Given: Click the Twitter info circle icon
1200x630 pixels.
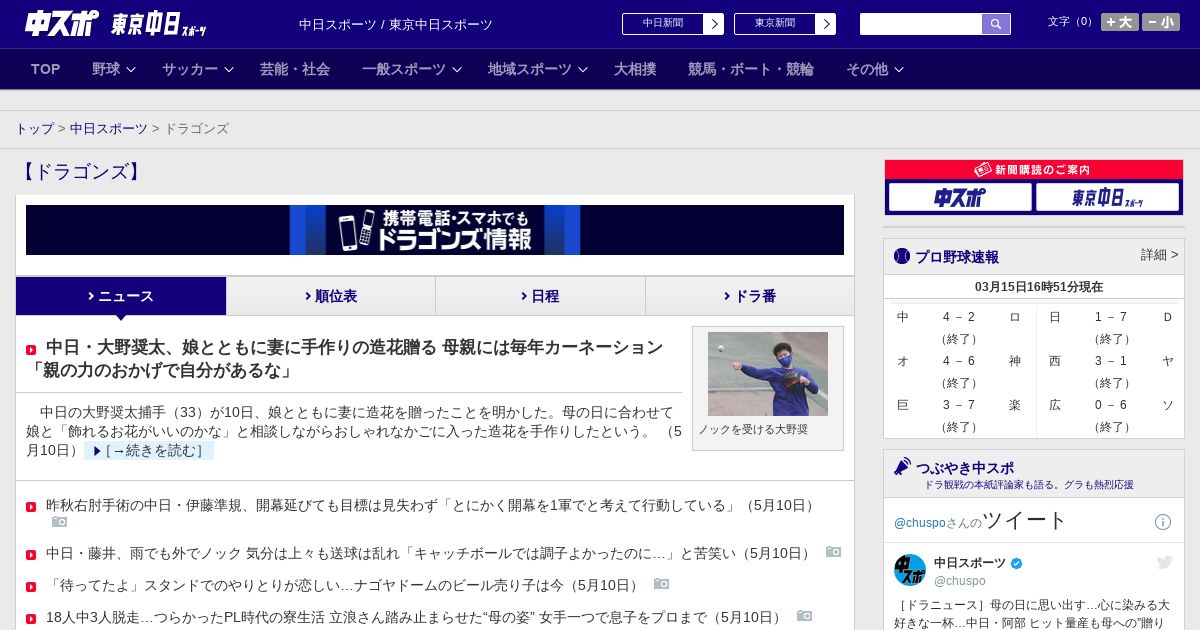Looking at the screenshot, I should pyautogui.click(x=1163, y=522).
